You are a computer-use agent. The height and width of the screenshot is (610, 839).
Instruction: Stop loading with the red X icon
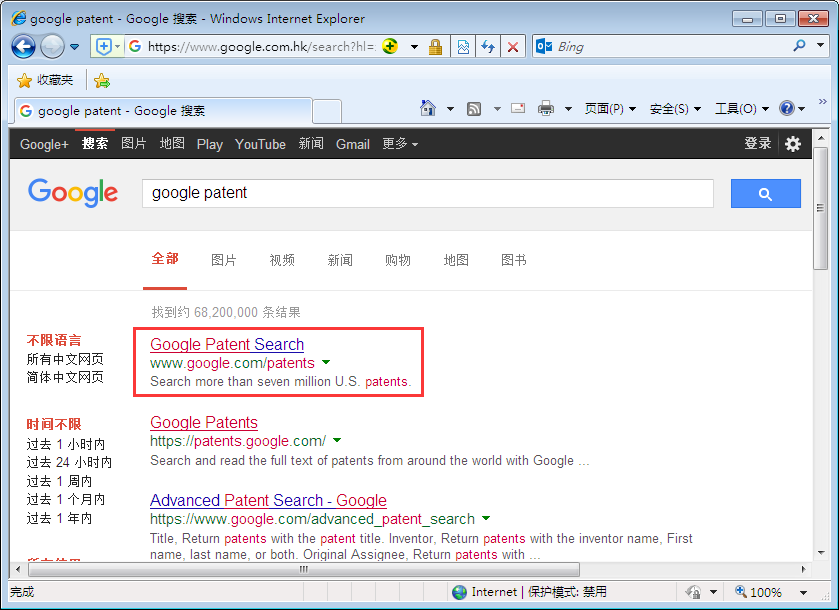[513, 47]
